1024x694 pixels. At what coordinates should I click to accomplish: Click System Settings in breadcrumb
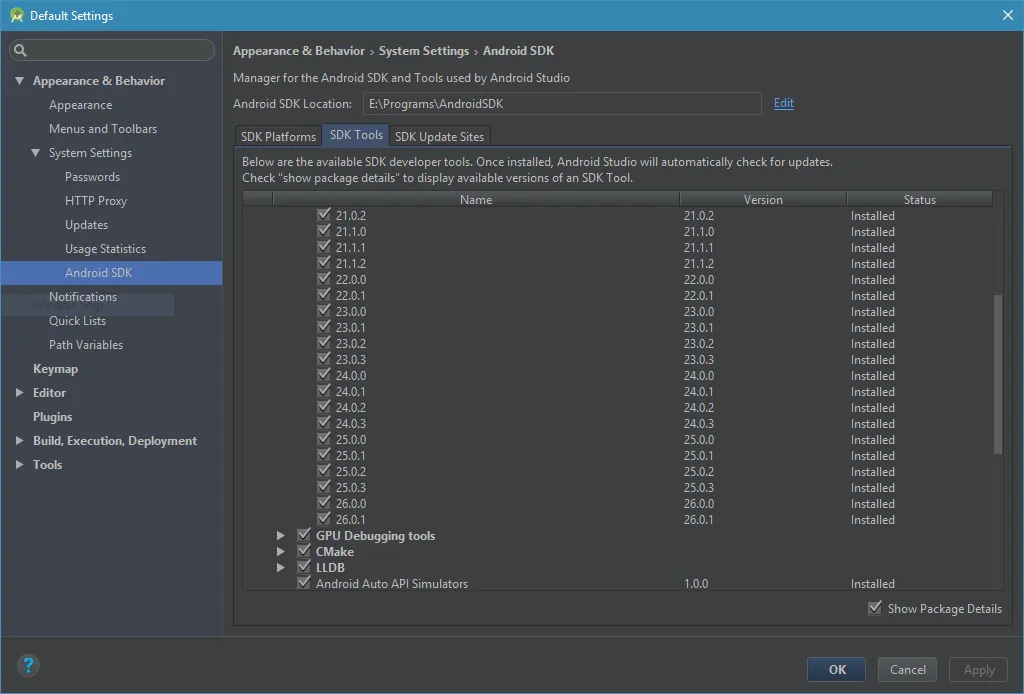(x=424, y=51)
